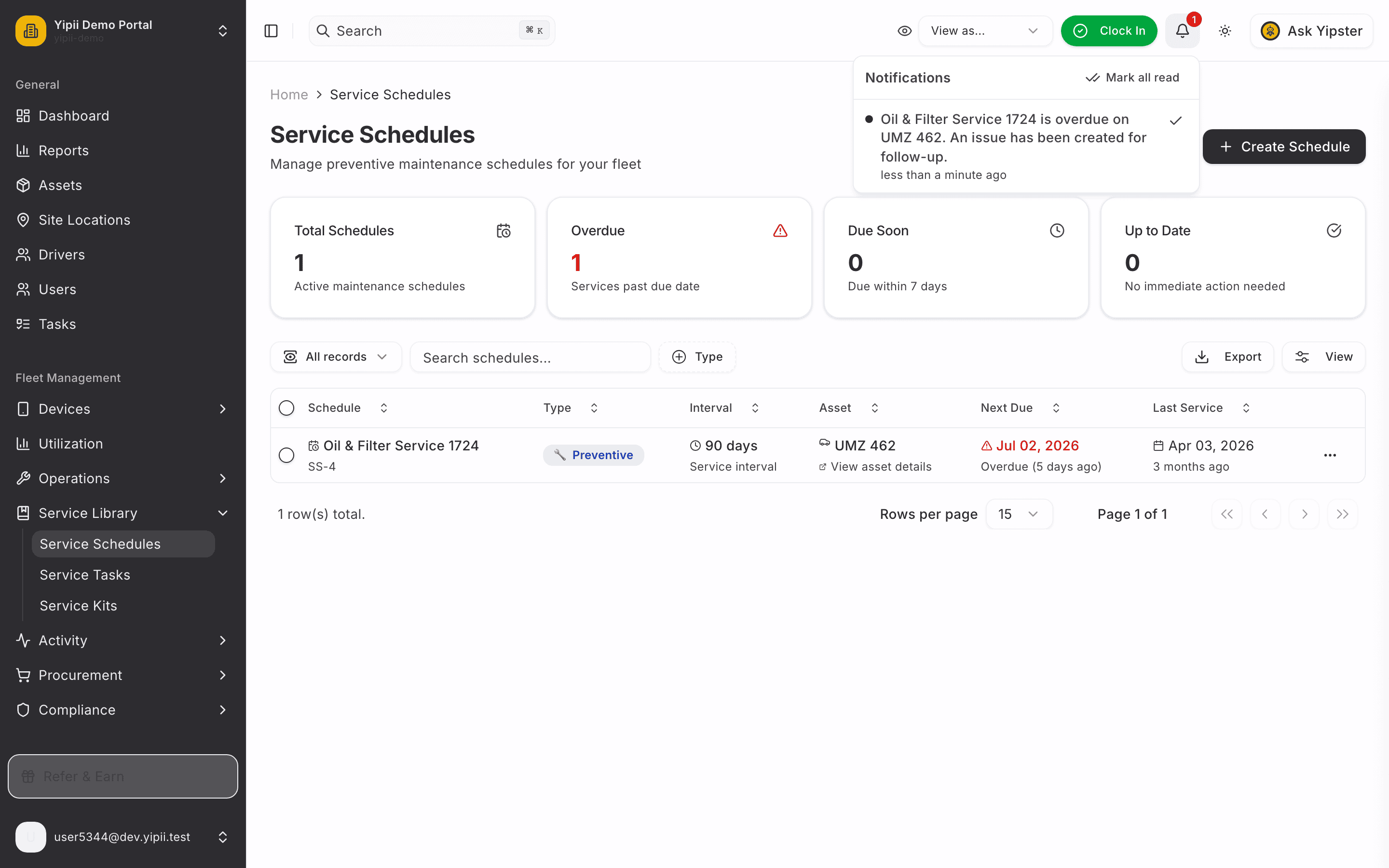Open Service Tasks in Service Library
Image resolution: width=1389 pixels, height=868 pixels.
point(85,575)
